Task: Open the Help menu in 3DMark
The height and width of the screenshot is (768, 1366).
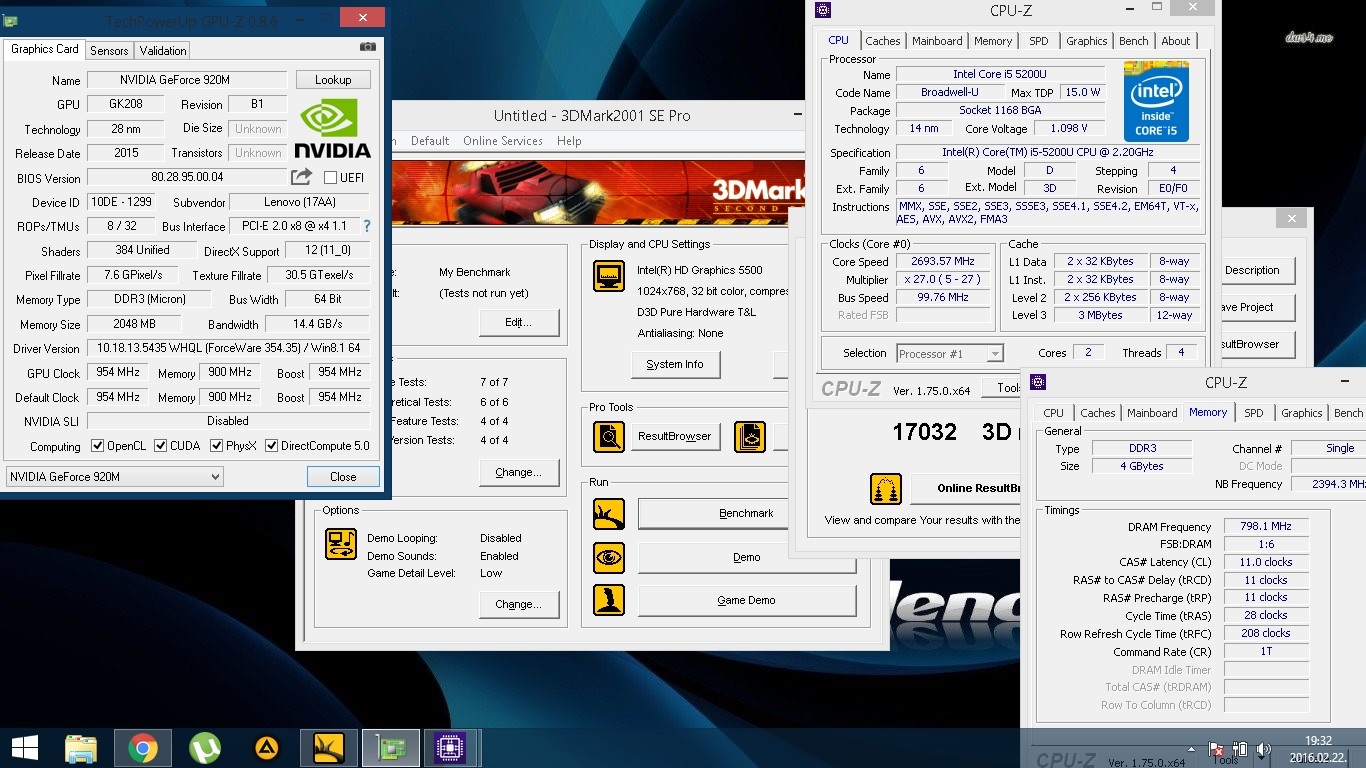Action: point(569,141)
